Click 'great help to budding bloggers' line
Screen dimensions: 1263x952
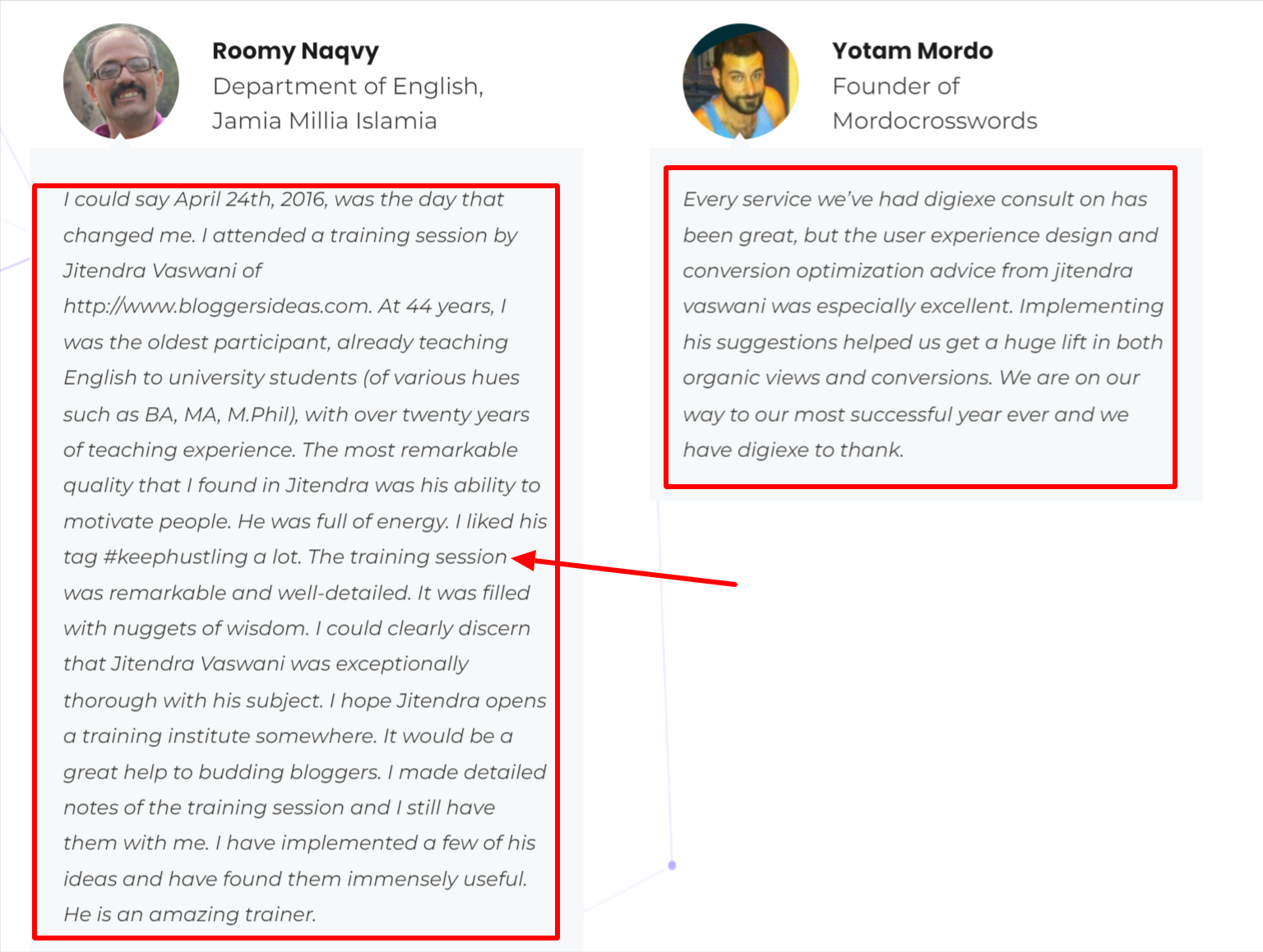click(305, 772)
